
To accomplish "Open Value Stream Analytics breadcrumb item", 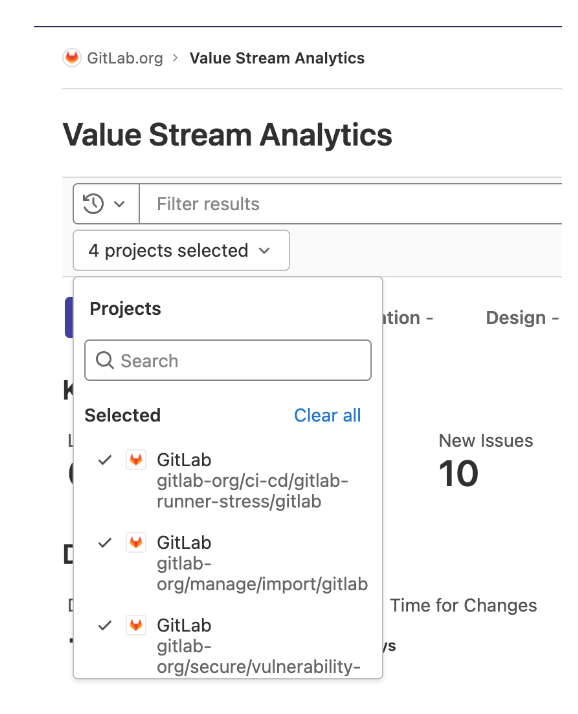I will click(x=277, y=58).
